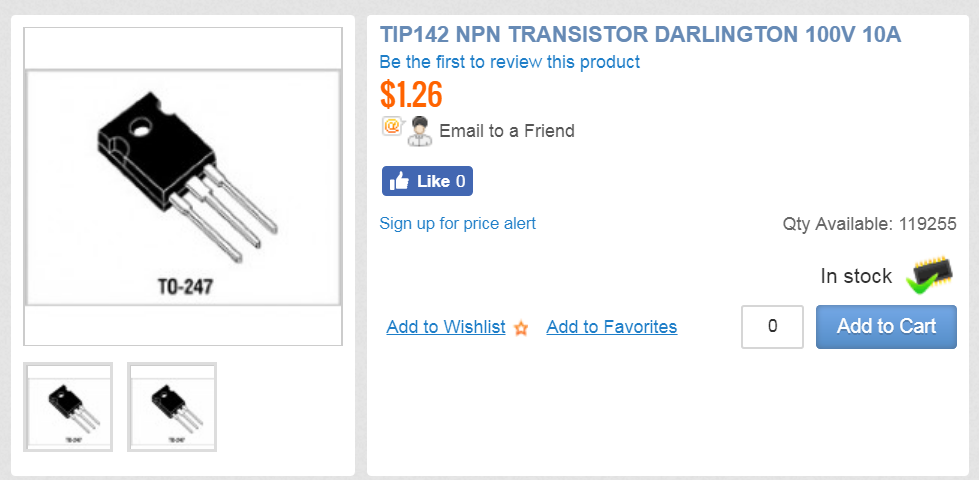979x480 pixels.
Task: Open the Email to a Friend link
Action: point(506,131)
